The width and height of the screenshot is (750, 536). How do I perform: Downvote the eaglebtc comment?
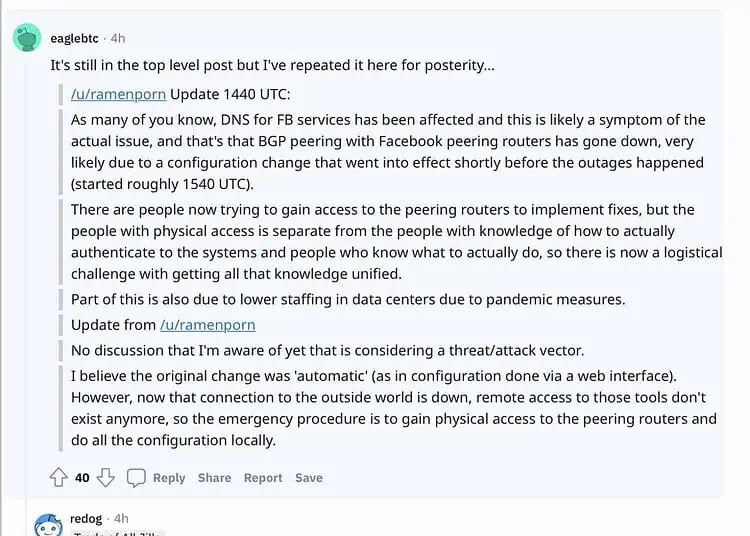[x=106, y=478]
